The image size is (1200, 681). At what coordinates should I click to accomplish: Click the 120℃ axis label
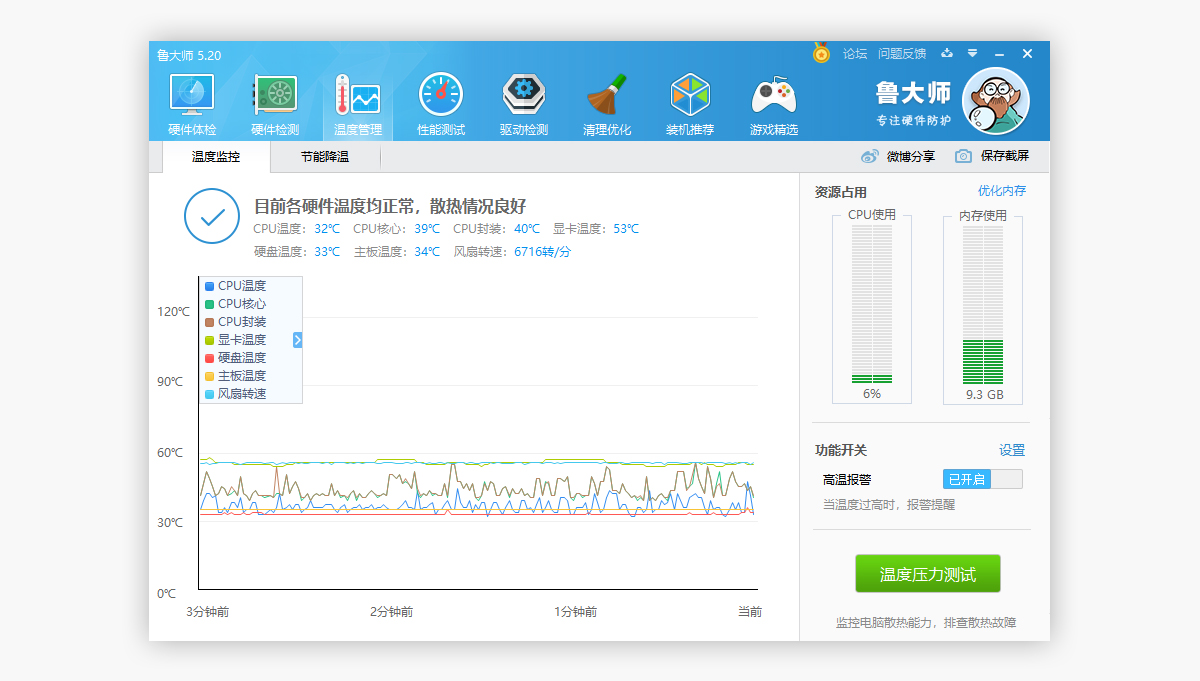pos(173,312)
